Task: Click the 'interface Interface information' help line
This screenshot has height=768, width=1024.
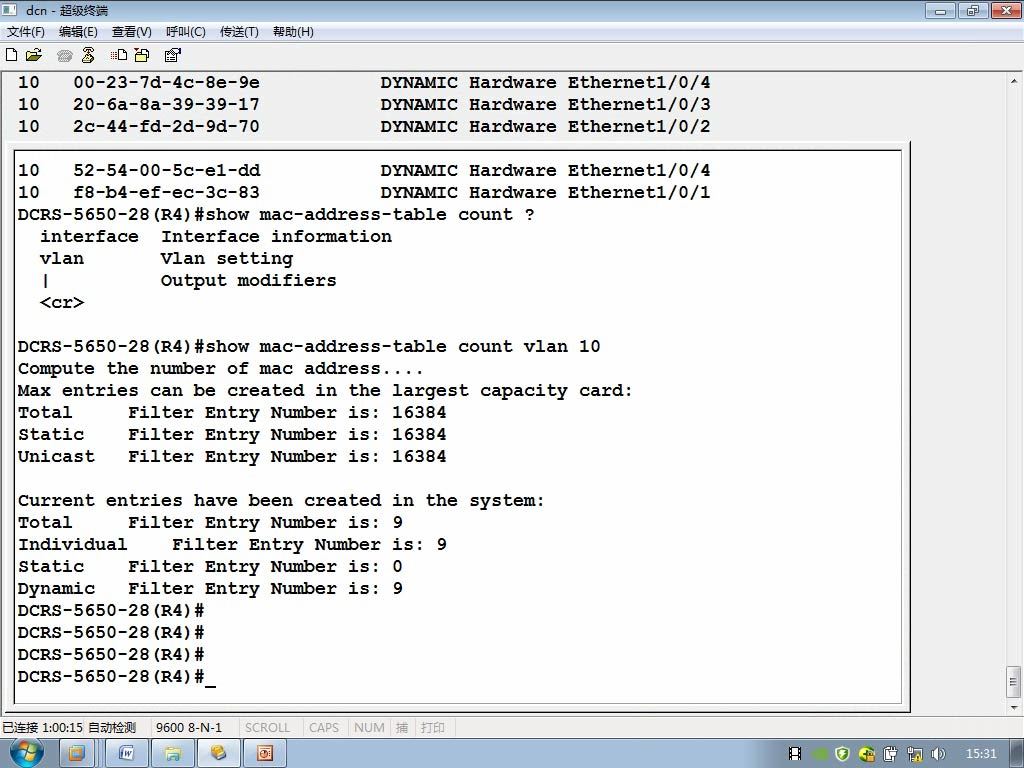Action: [216, 236]
